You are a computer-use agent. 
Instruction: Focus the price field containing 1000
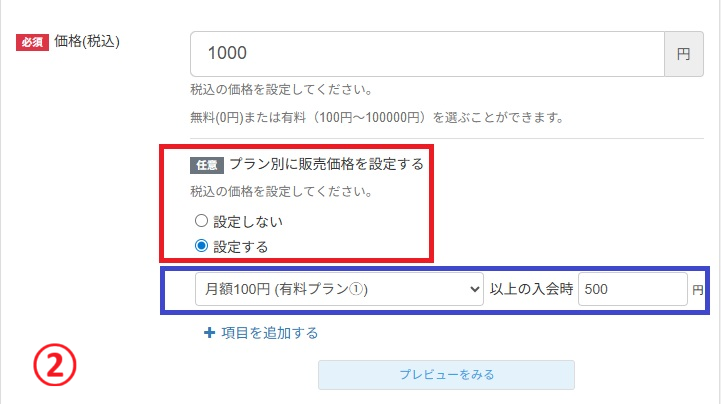[427, 54]
